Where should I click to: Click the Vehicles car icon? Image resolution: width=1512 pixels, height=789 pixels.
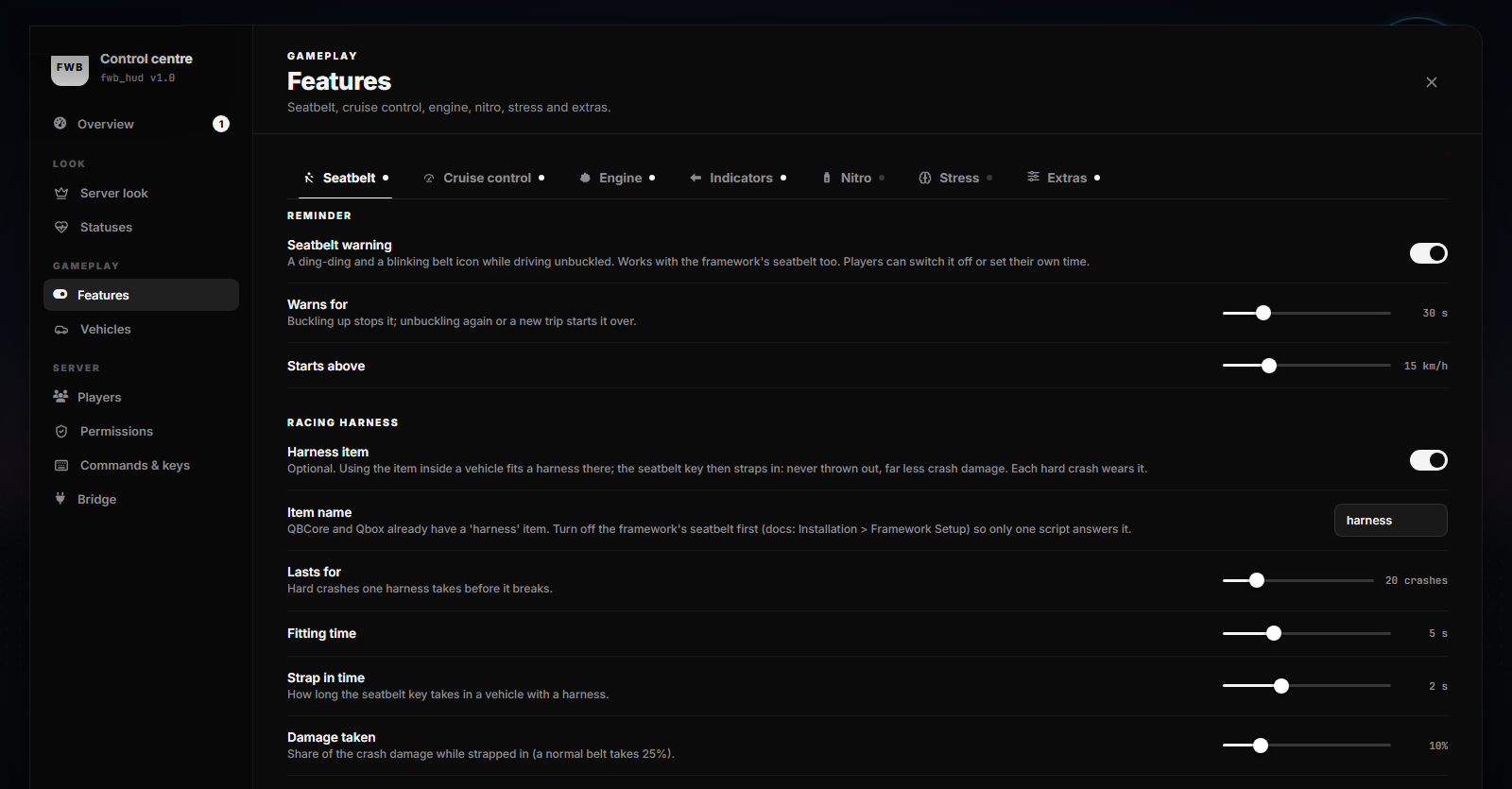tap(61, 330)
